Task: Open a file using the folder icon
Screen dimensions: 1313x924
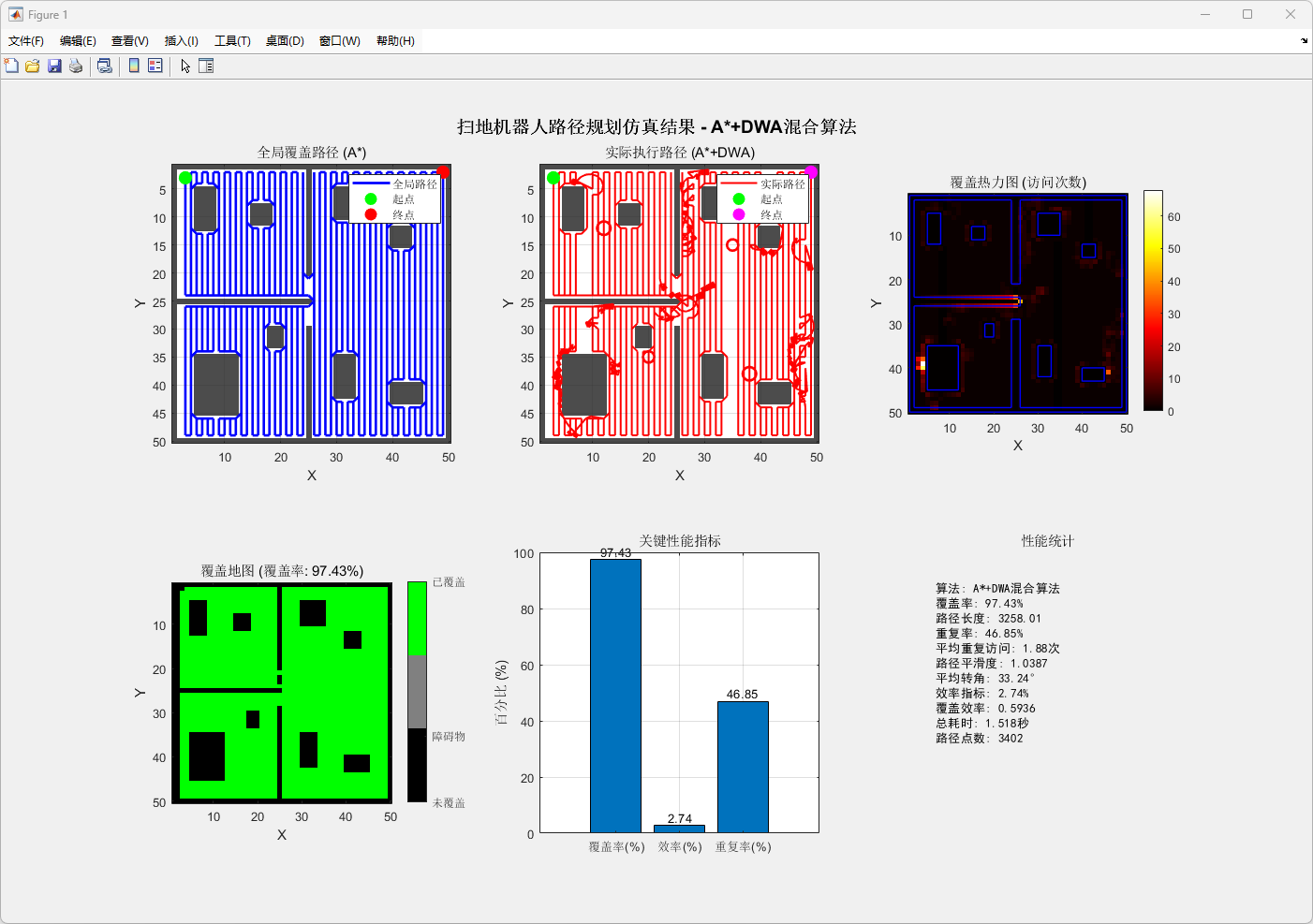Action: 33,66
